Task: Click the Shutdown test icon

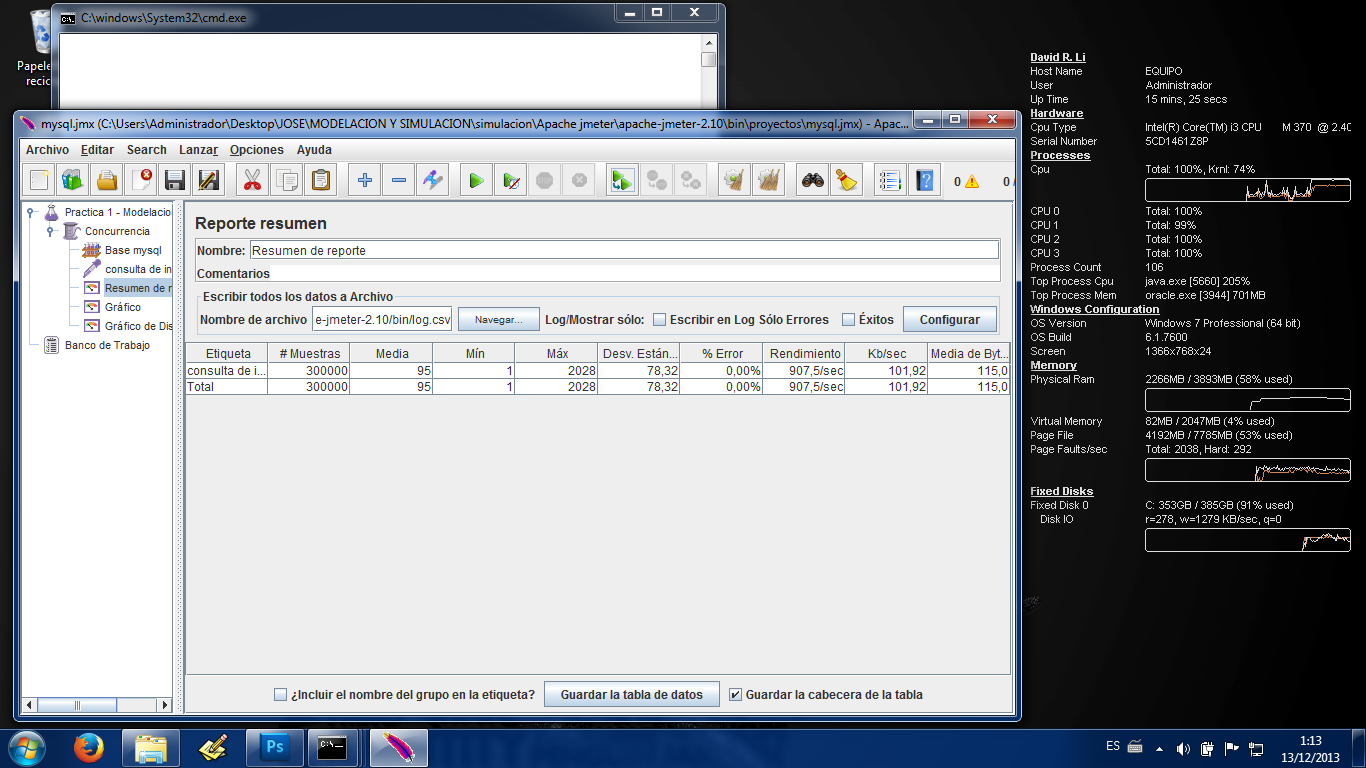Action: [x=578, y=181]
